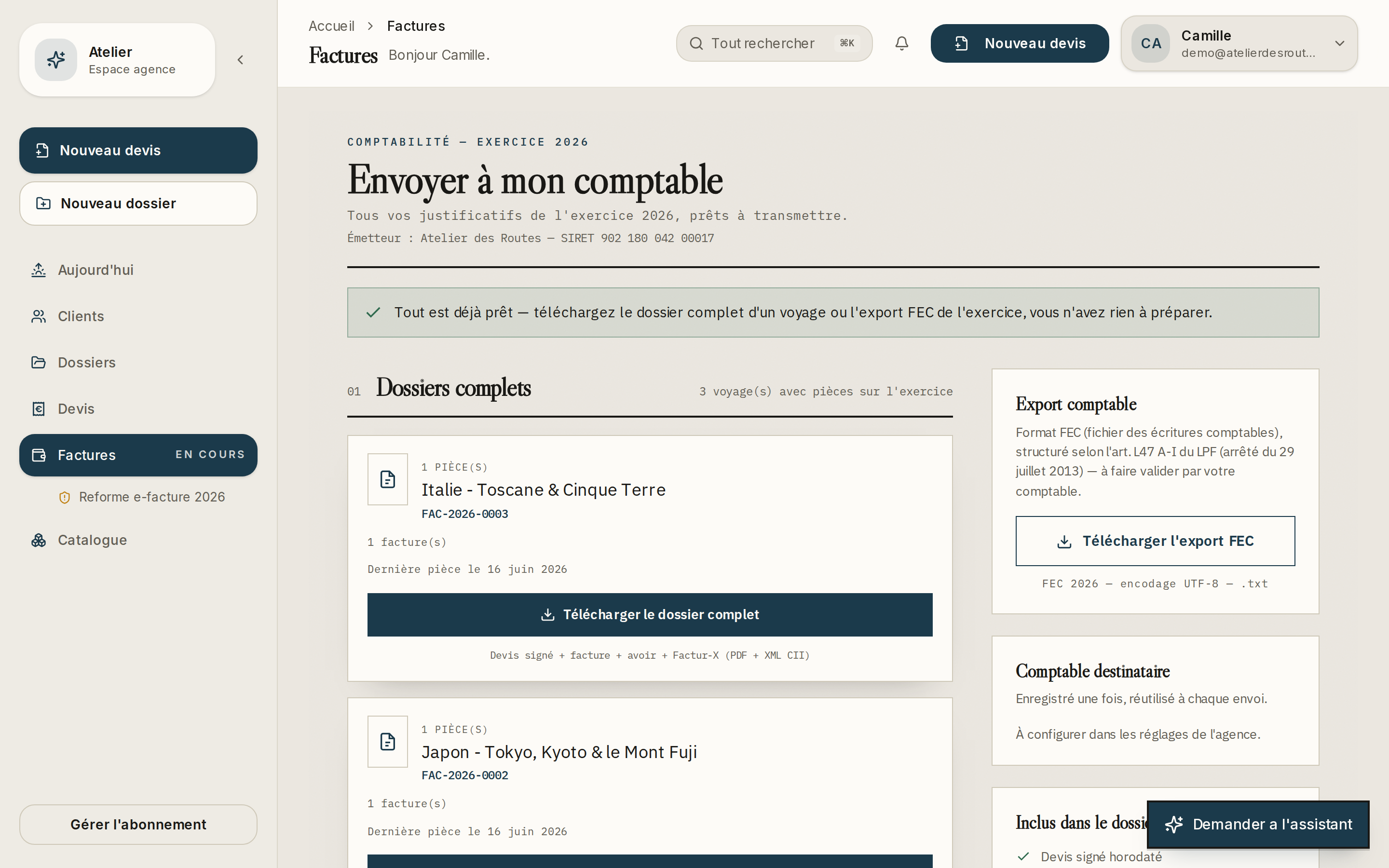Click the Export comptable heading
This screenshot has width=1389, height=868.
tap(1076, 404)
